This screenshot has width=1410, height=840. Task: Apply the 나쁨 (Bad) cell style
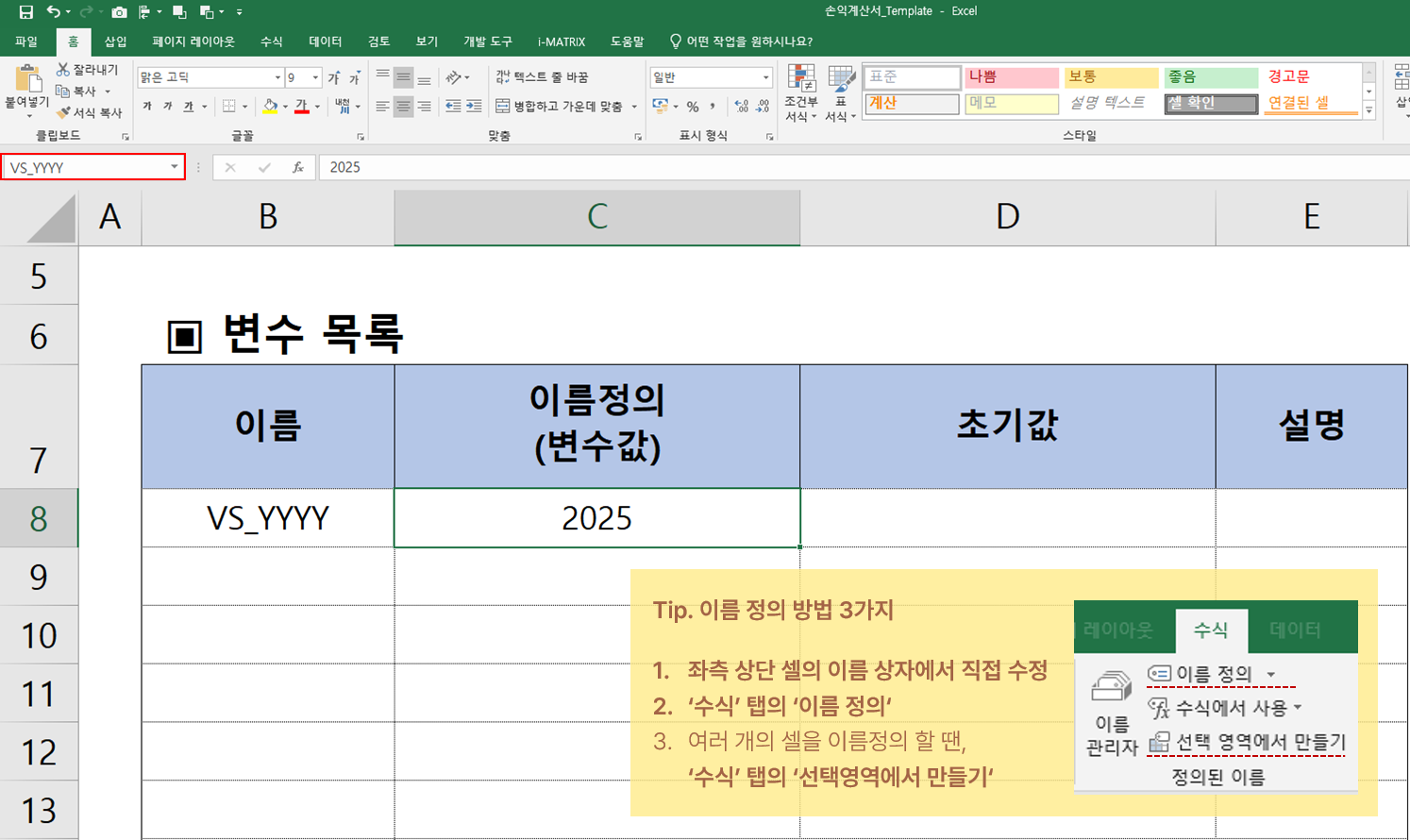pyautogui.click(x=1010, y=77)
